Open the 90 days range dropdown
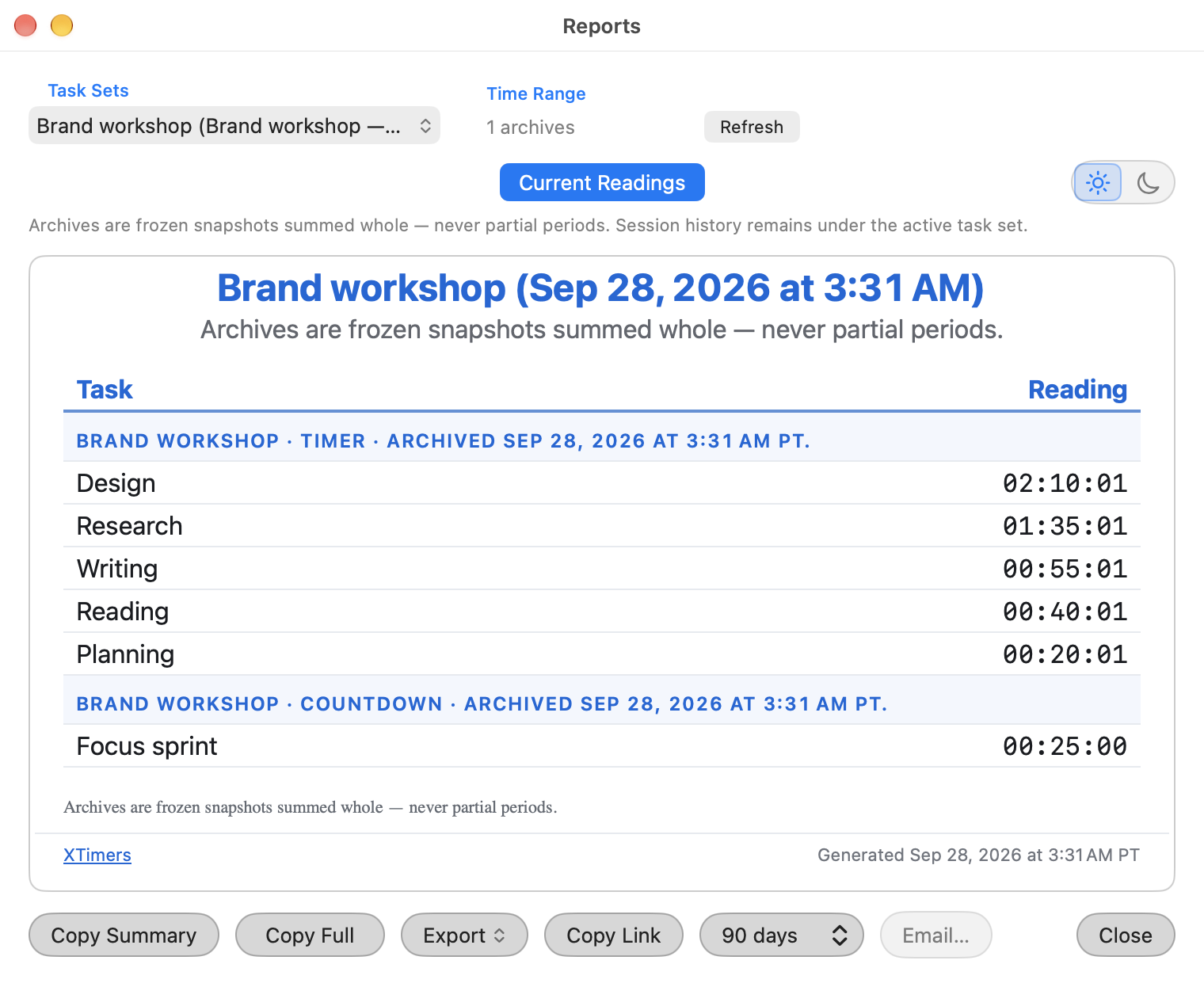Image resolution: width=1204 pixels, height=987 pixels. [x=781, y=935]
